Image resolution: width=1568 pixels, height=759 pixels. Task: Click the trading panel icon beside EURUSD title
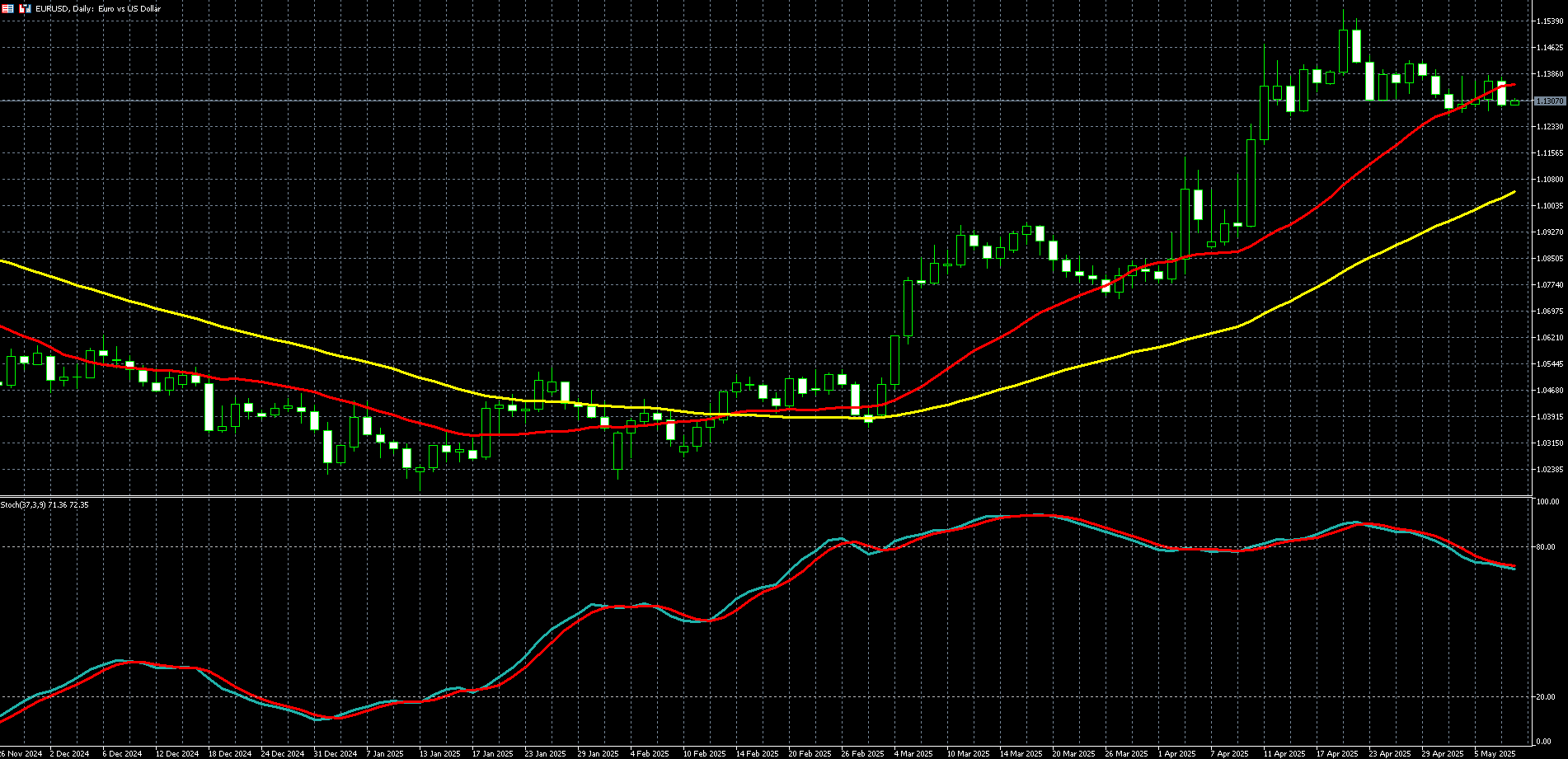[x=25, y=8]
